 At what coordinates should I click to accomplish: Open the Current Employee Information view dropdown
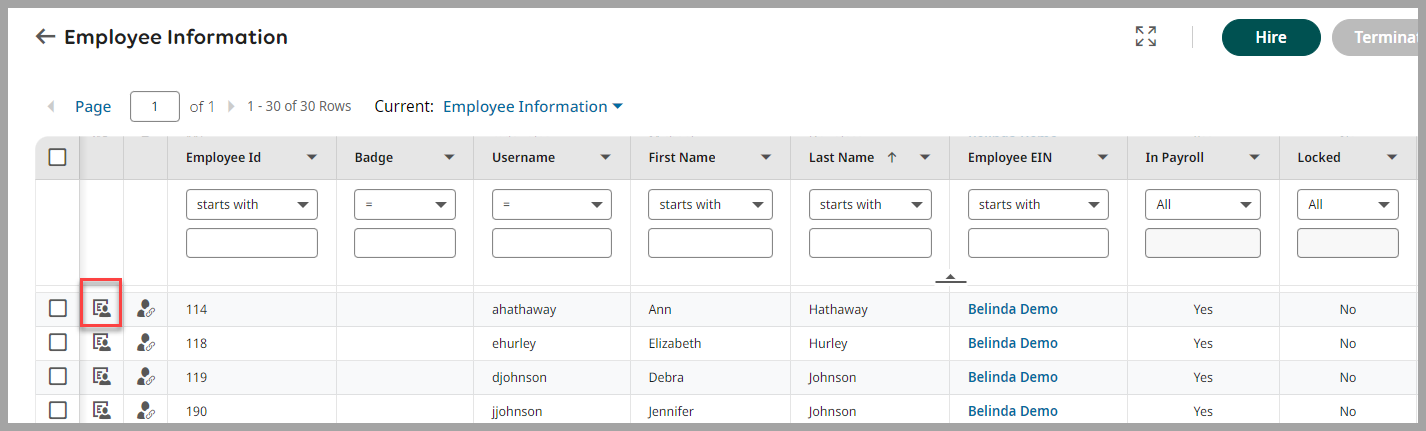click(x=533, y=107)
